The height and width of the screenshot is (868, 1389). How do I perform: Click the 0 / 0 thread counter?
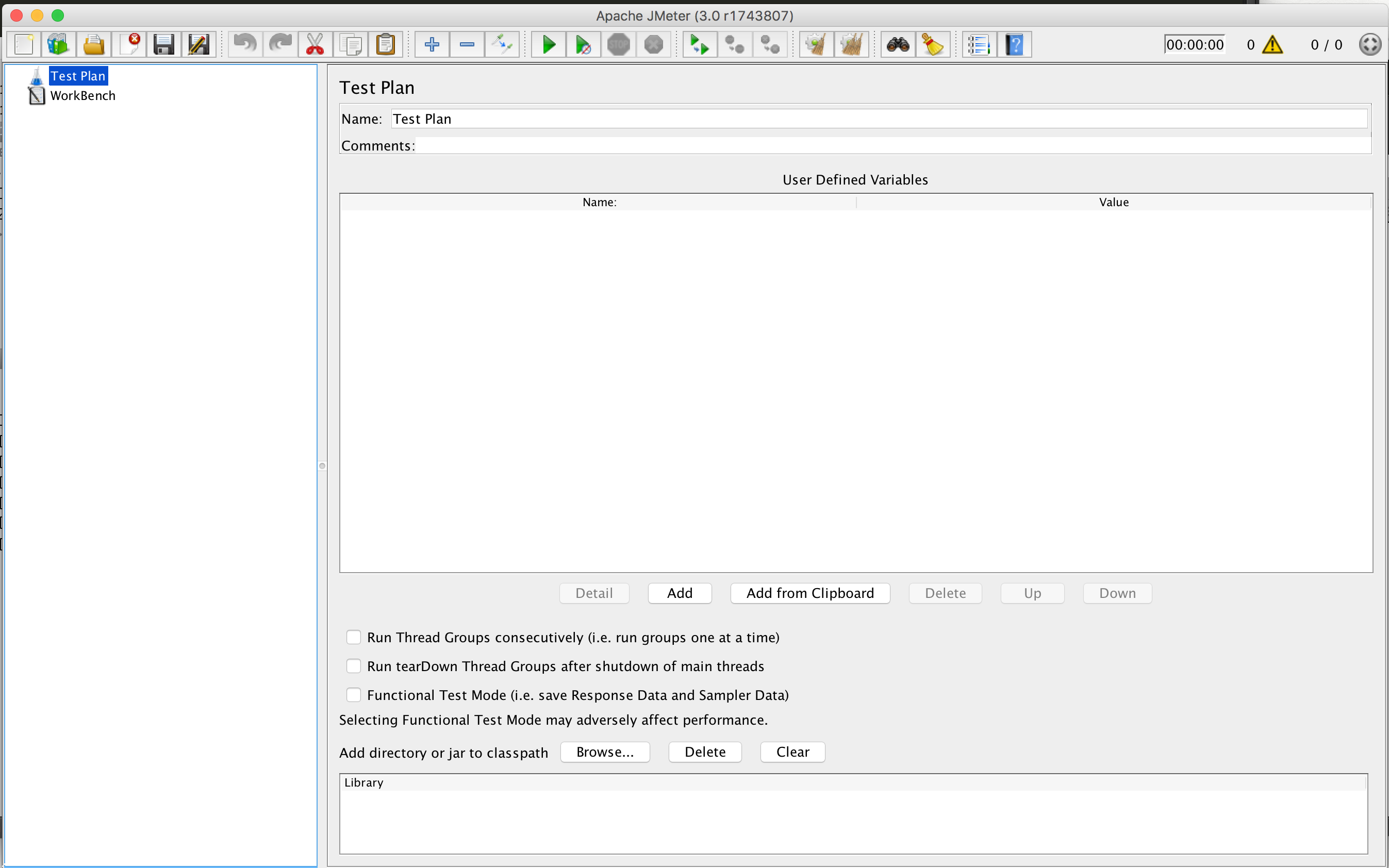tap(1327, 45)
